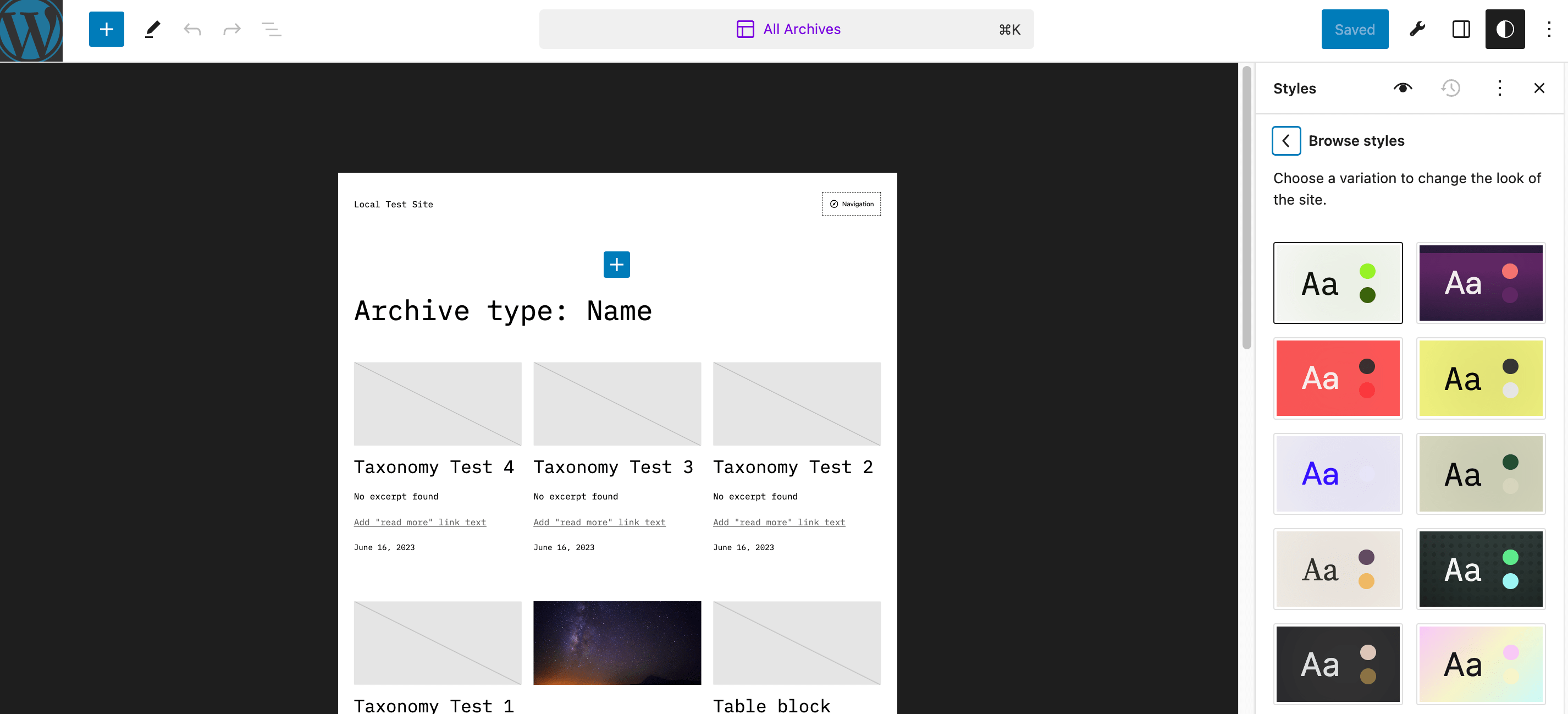Click read more link under Taxonomy Test 3

pos(599,522)
